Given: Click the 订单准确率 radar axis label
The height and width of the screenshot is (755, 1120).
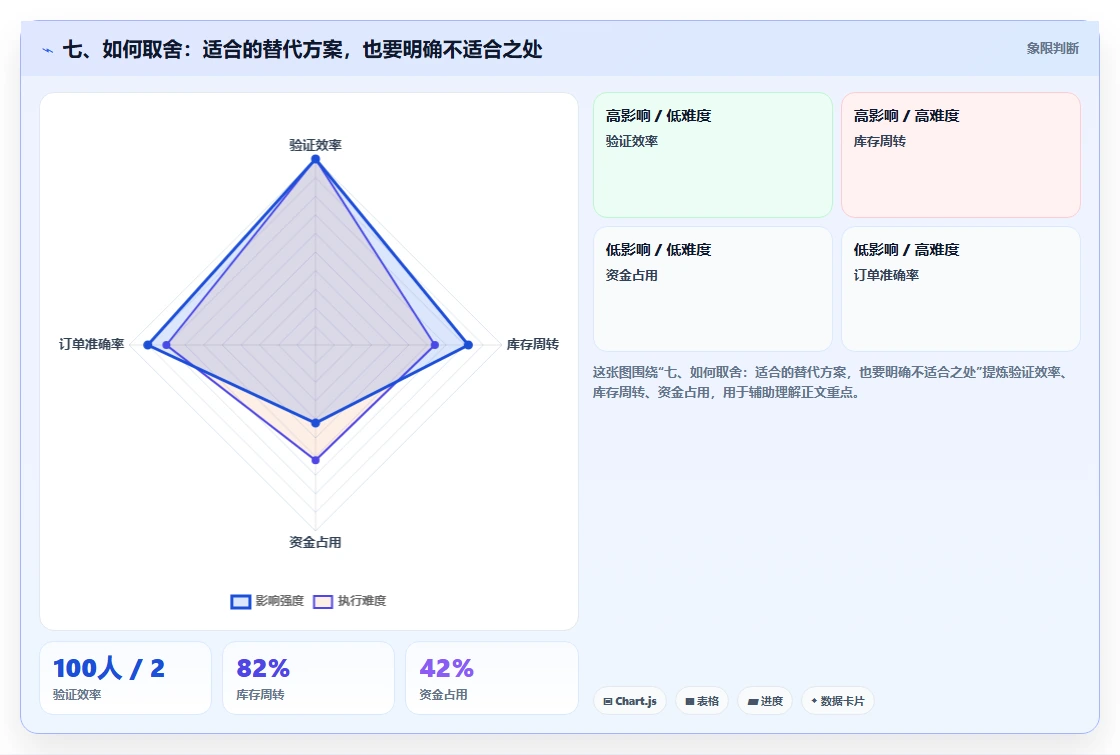Looking at the screenshot, I should click(91, 344).
